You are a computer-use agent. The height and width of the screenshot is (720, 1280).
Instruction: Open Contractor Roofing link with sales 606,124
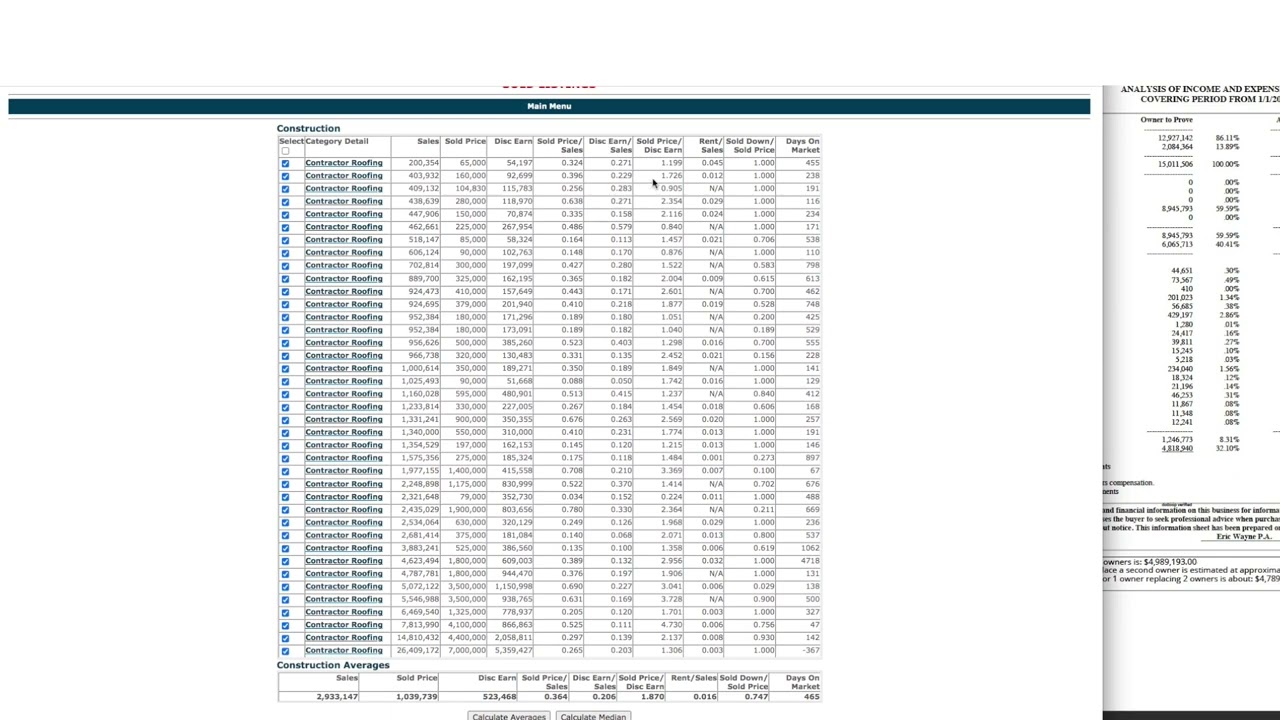coord(344,252)
